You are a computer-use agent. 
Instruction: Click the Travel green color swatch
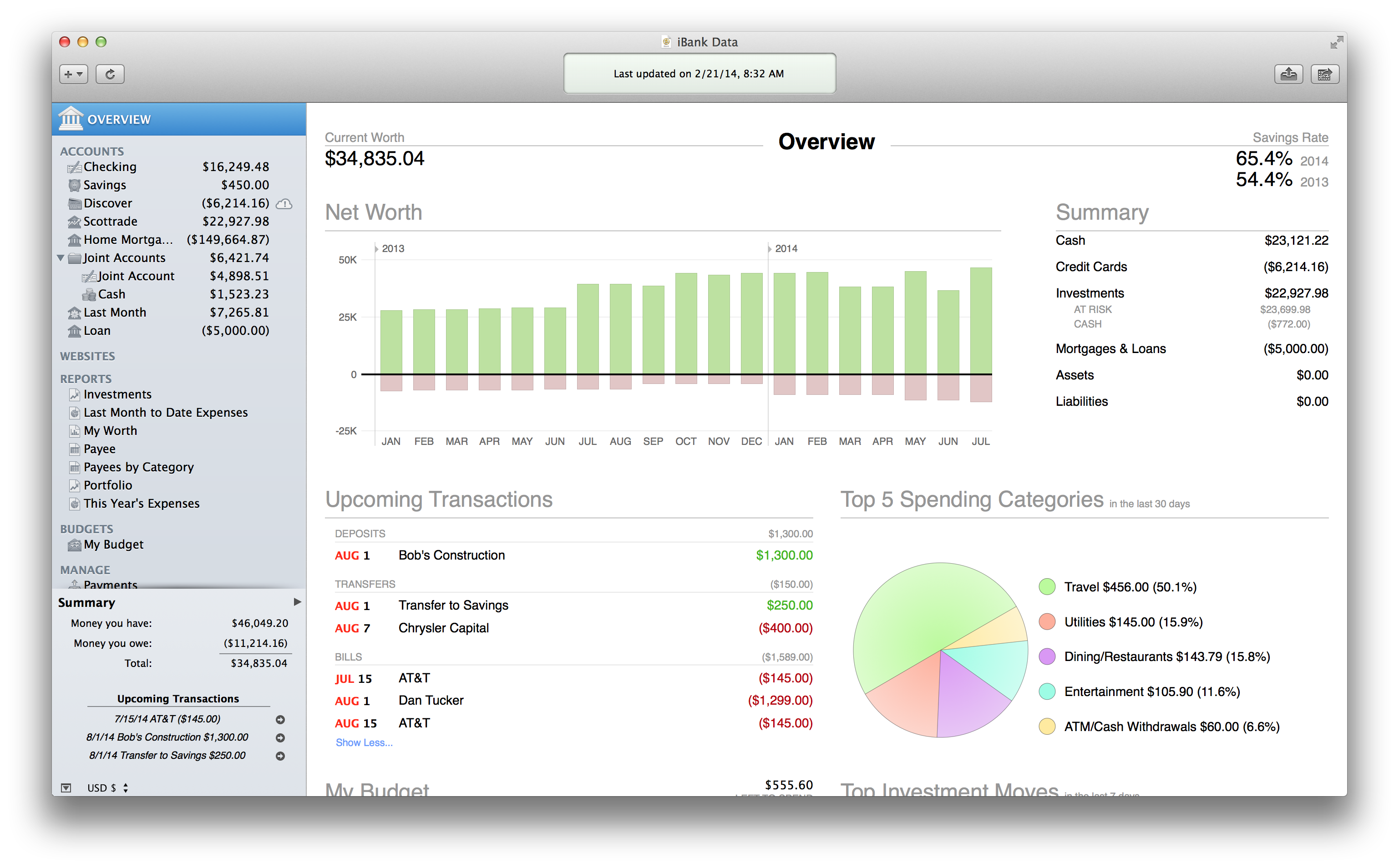pos(1047,587)
